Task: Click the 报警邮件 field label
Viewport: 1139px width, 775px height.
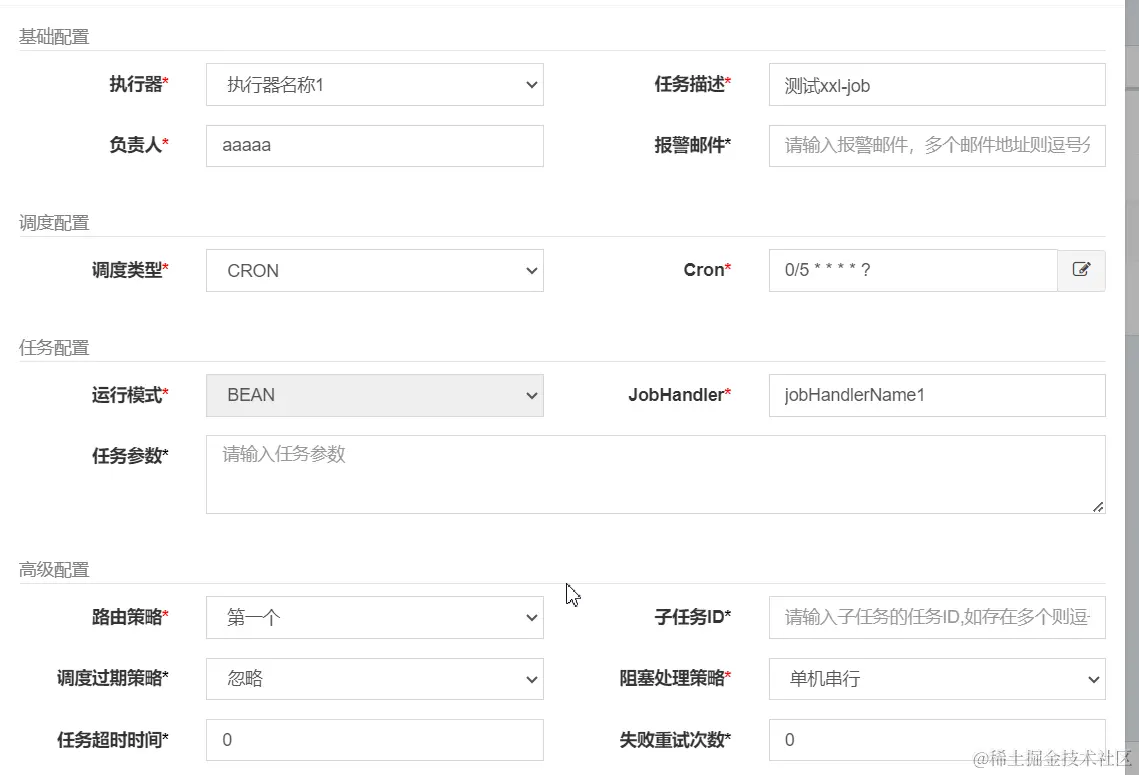Action: click(x=692, y=145)
